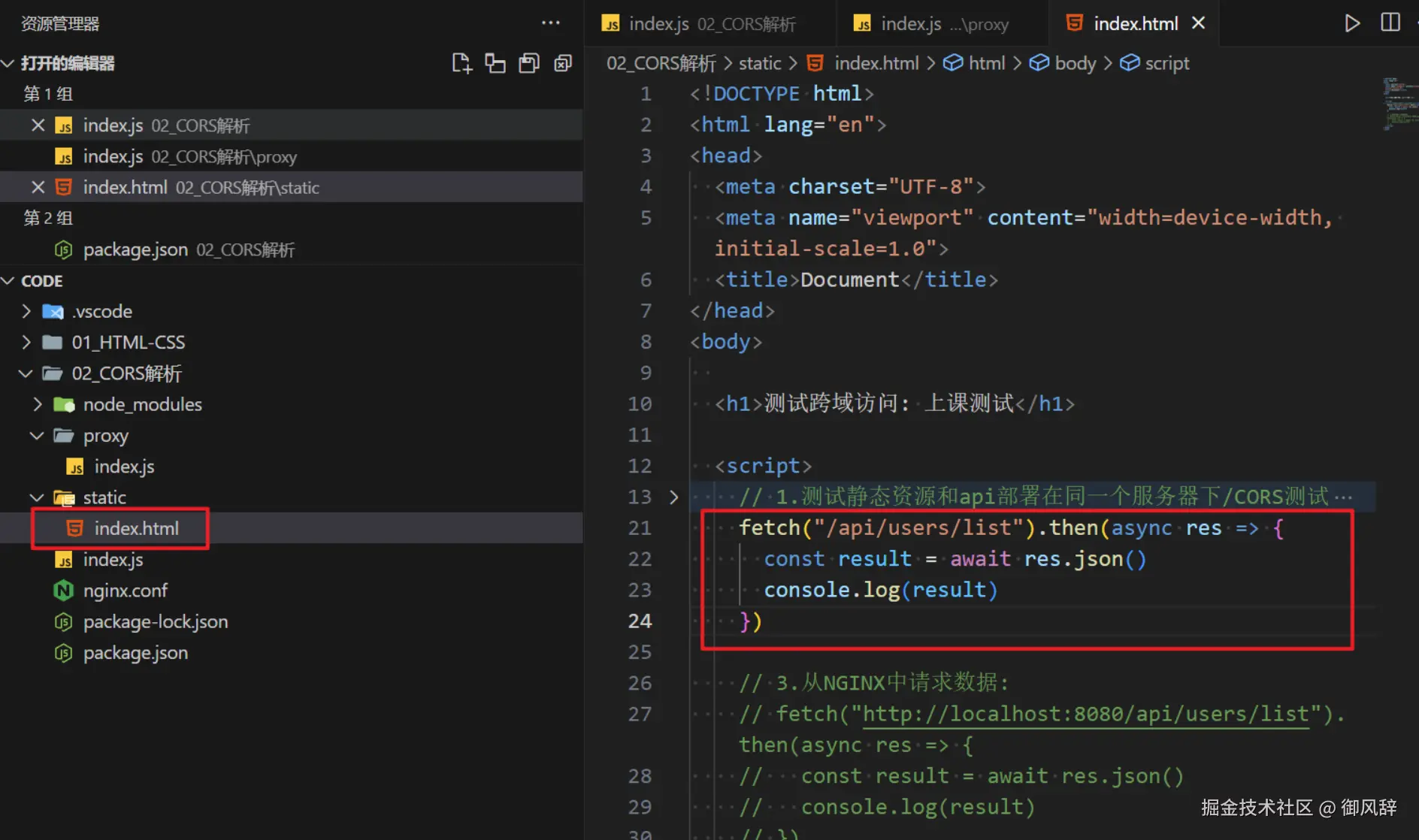Click the code minimap preview

tap(1399, 104)
